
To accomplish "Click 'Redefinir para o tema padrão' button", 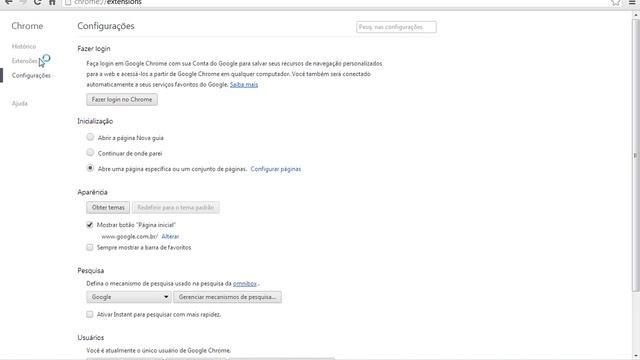I will coord(176,208).
